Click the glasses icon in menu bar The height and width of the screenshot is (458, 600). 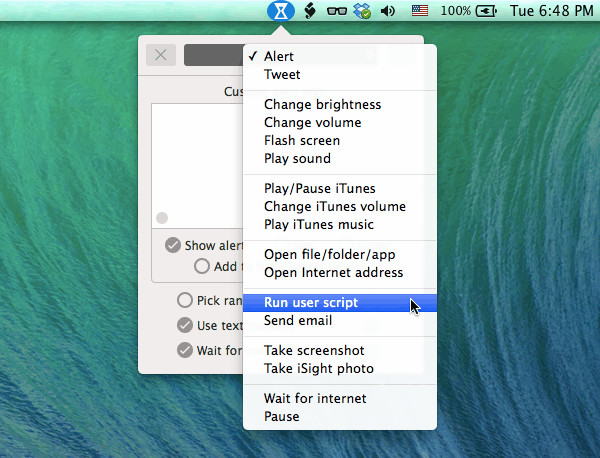pos(337,11)
